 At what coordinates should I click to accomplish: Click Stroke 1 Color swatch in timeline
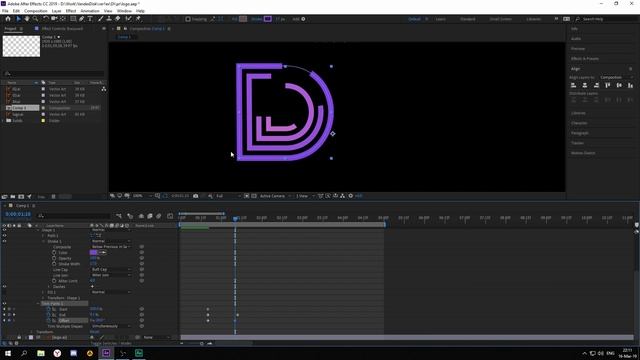pyautogui.click(x=93, y=253)
